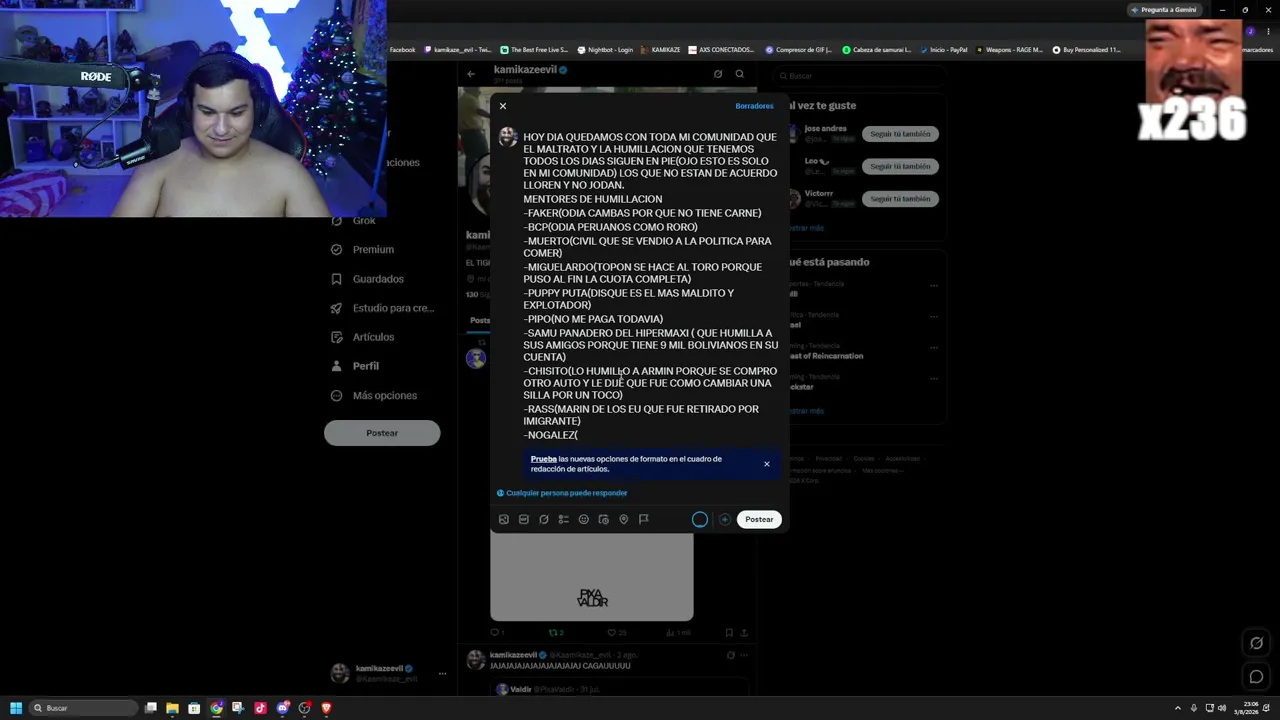Open the Pixa Valdir image thumbnail
1280x720 pixels.
(x=592, y=577)
